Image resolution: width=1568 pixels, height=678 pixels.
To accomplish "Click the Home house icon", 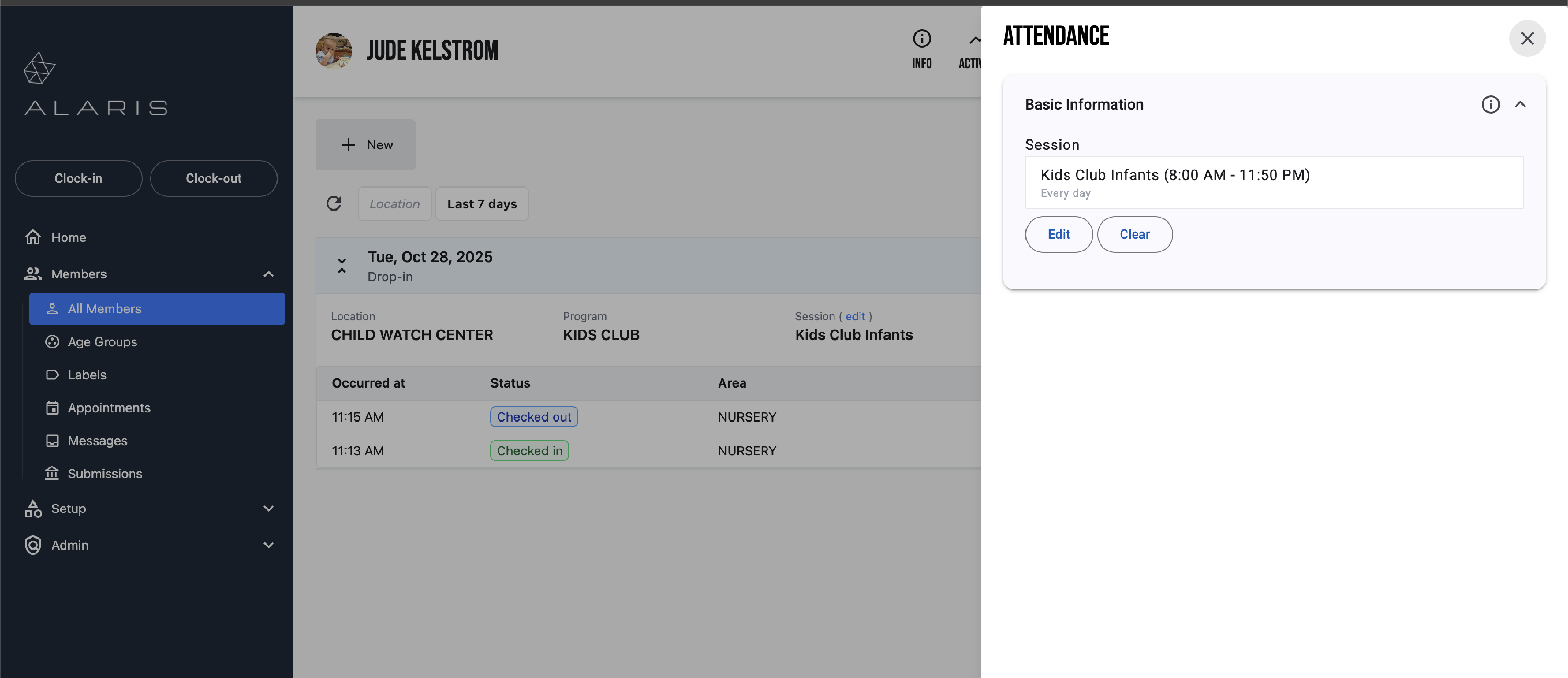I will (33, 237).
